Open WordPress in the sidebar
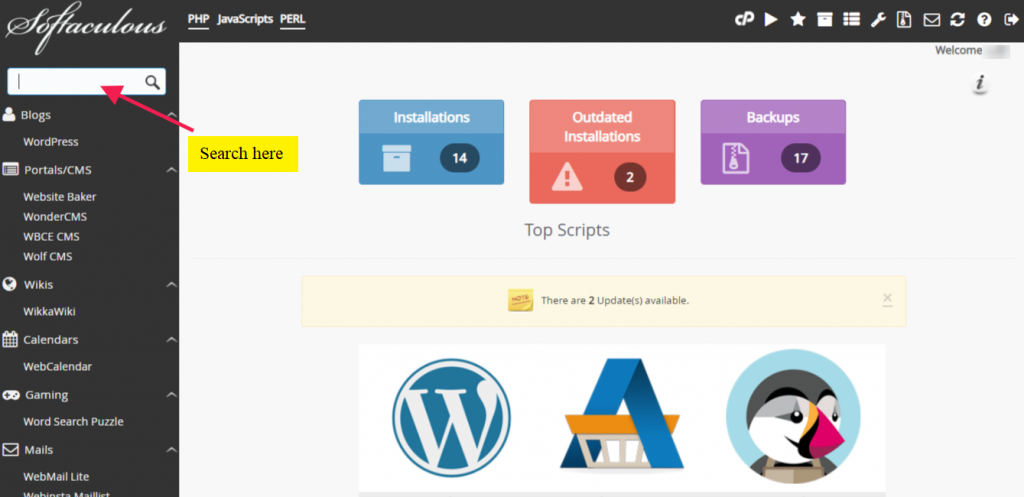1024x497 pixels. point(51,142)
